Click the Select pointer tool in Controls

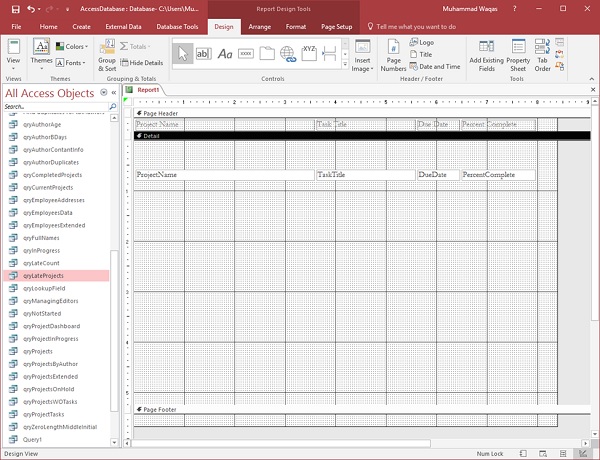click(183, 54)
